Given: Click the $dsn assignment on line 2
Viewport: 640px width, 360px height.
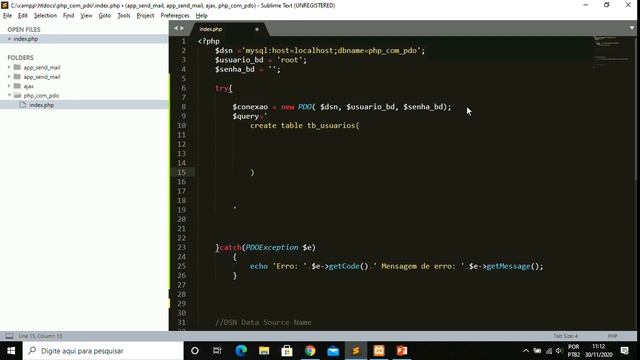Looking at the screenshot, I should (x=320, y=51).
